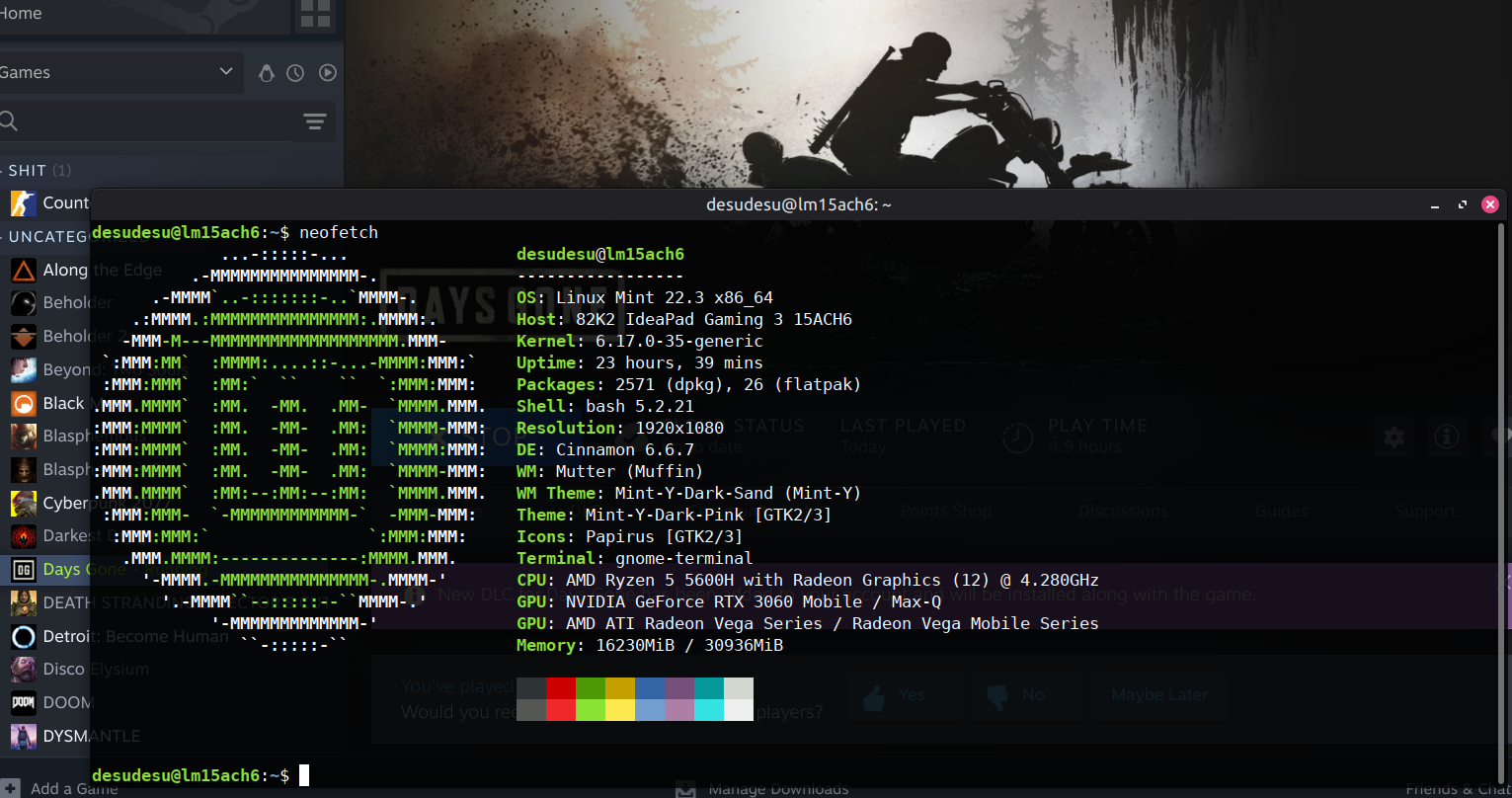Click the OS: Linux Mint 22.3 line
1512x798 pixels.
645,297
